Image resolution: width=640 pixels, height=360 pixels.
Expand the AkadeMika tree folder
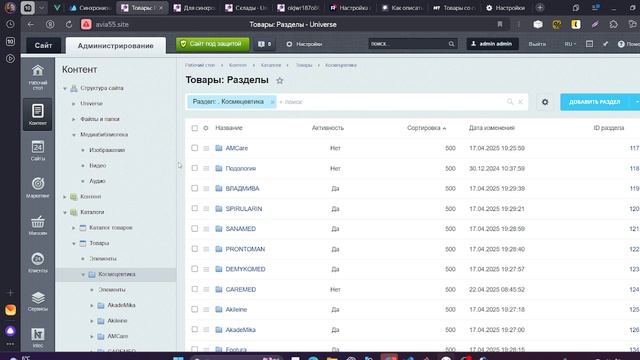(x=91, y=305)
